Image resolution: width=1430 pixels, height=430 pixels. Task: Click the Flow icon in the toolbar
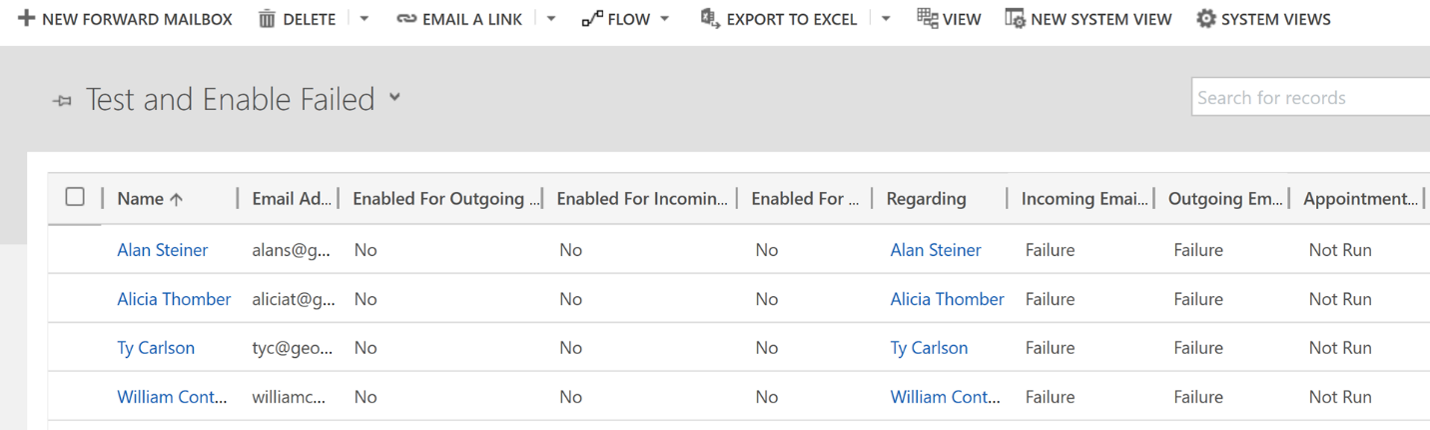(592, 18)
